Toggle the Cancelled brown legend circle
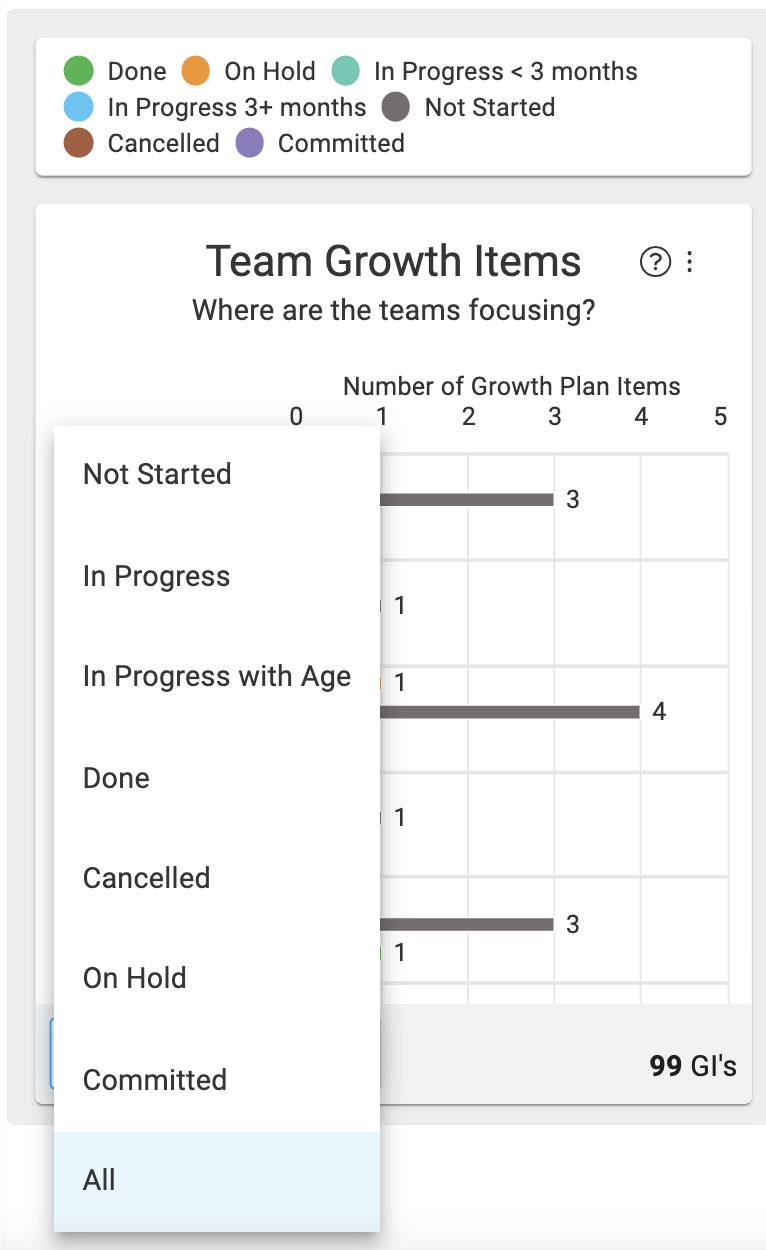 [78, 143]
